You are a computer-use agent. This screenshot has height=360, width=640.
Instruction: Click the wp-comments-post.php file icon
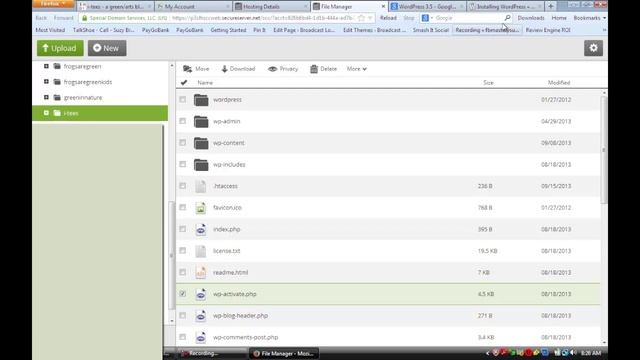tap(200, 337)
